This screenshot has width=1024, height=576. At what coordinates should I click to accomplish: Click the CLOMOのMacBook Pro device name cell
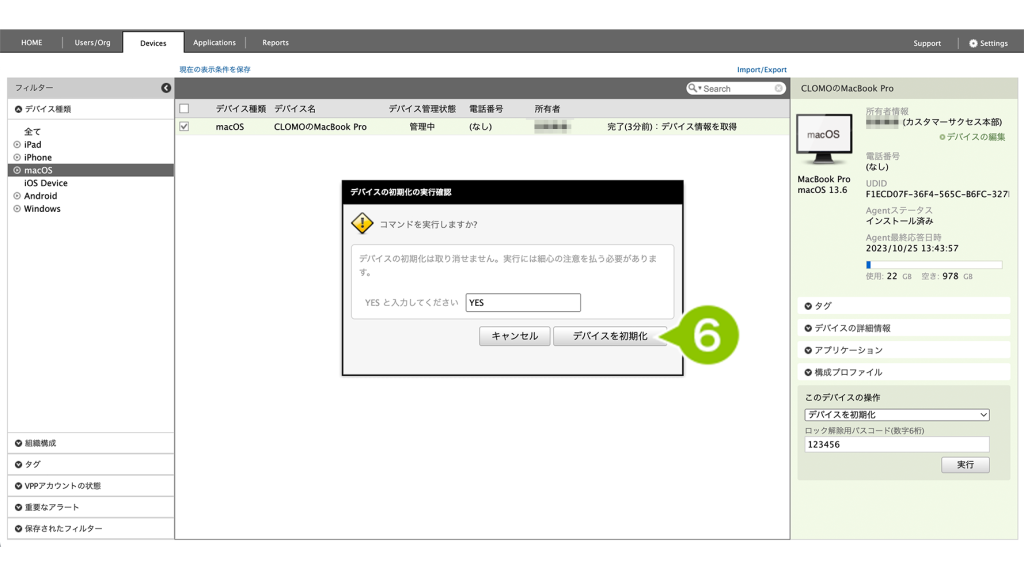(320, 127)
